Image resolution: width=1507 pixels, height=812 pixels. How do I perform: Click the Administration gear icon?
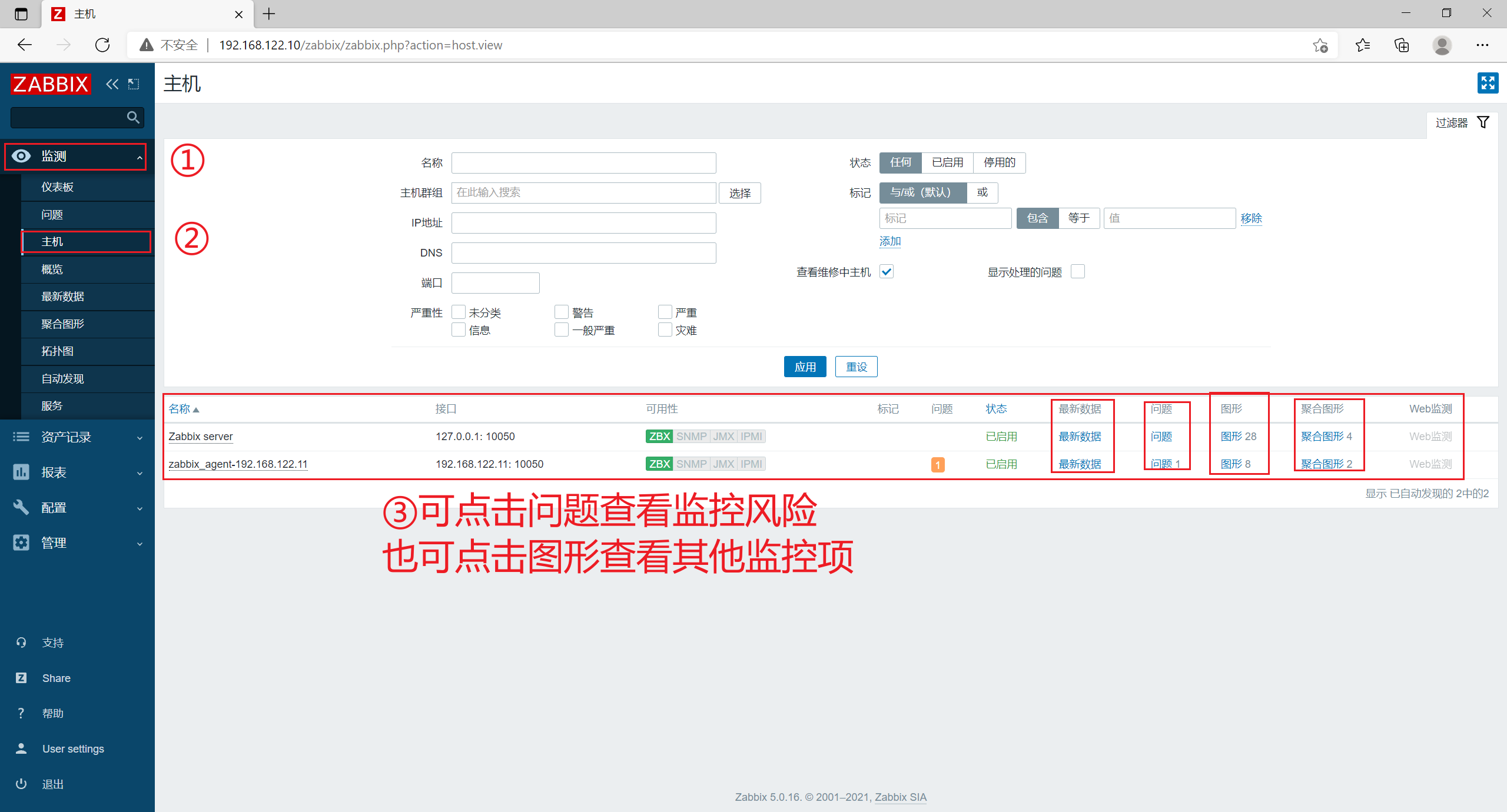point(21,543)
